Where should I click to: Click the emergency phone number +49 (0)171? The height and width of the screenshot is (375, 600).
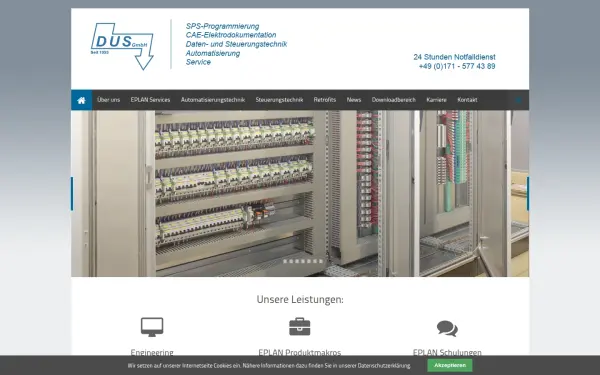457,66
